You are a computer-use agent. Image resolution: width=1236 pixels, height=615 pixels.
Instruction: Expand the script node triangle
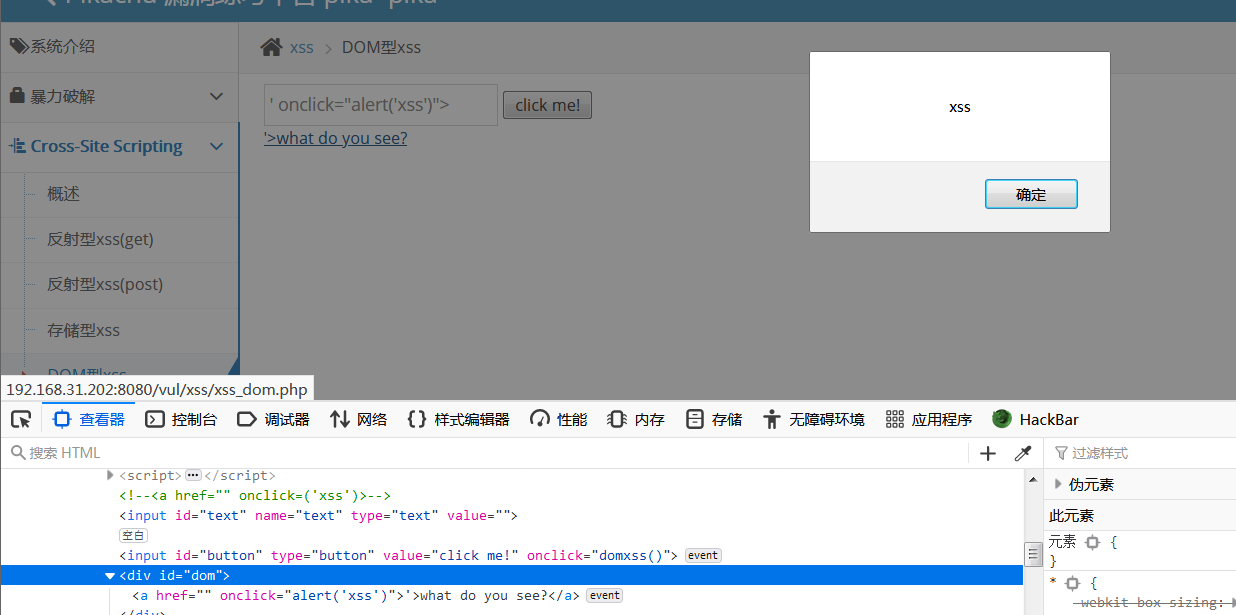coord(110,475)
